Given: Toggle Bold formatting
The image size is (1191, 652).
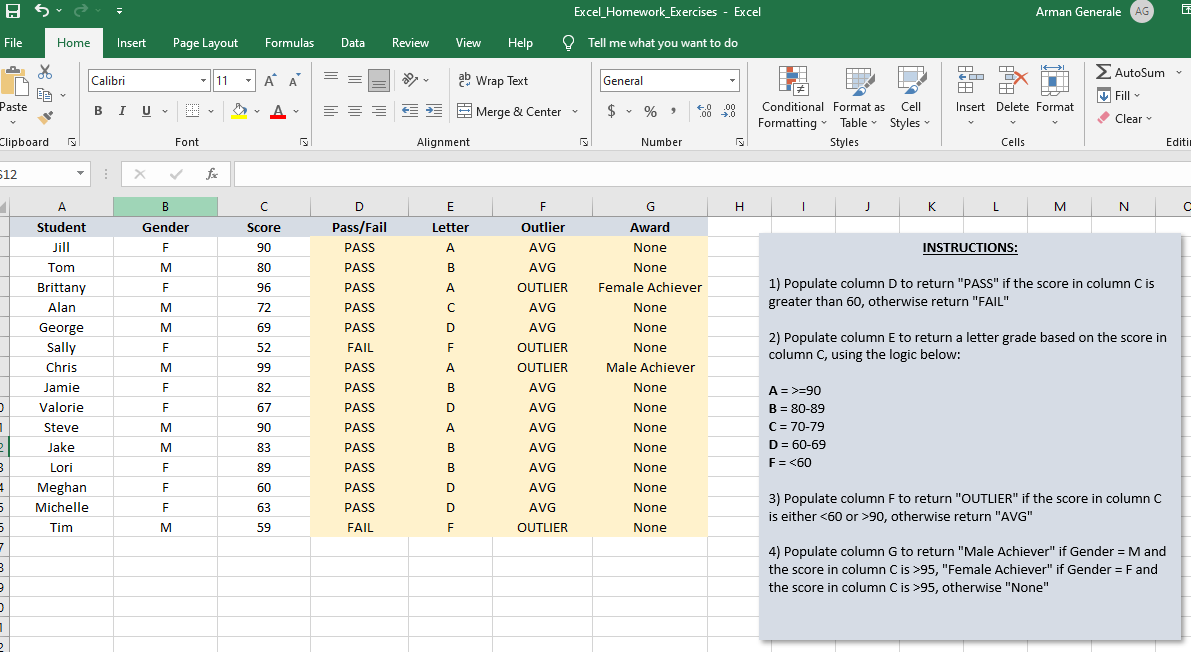Looking at the screenshot, I should [x=98, y=111].
